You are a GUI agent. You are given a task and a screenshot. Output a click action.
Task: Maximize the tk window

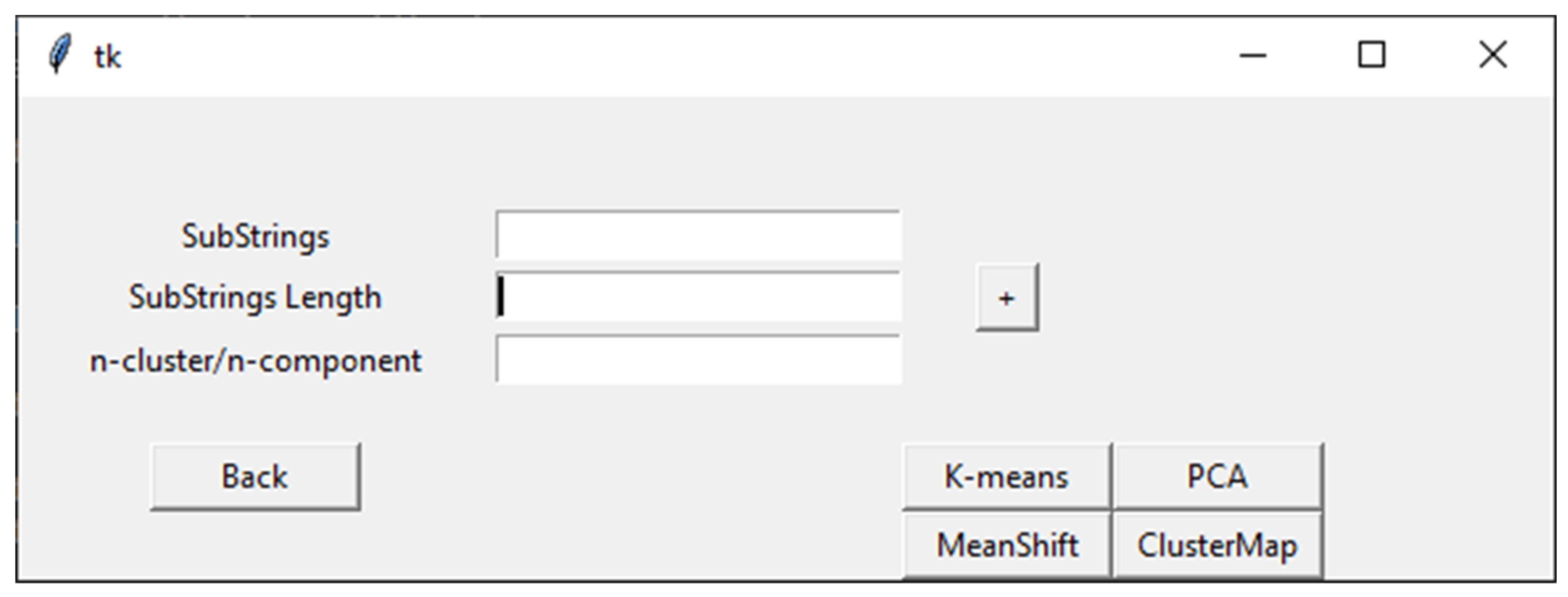1371,55
